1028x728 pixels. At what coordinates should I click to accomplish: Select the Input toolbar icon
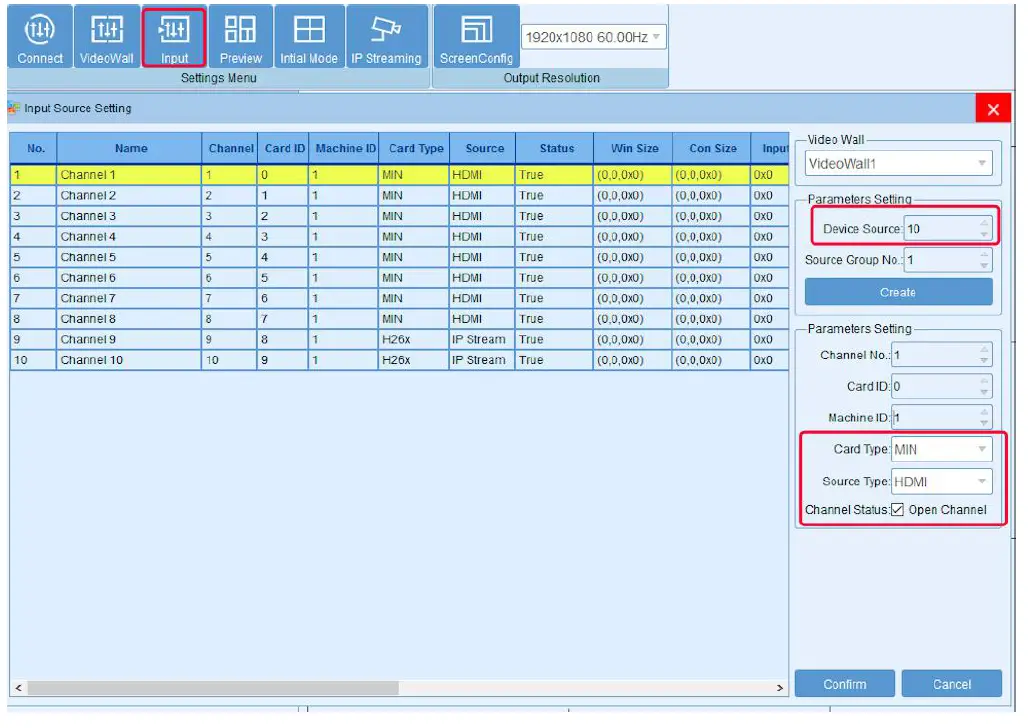coord(174,38)
